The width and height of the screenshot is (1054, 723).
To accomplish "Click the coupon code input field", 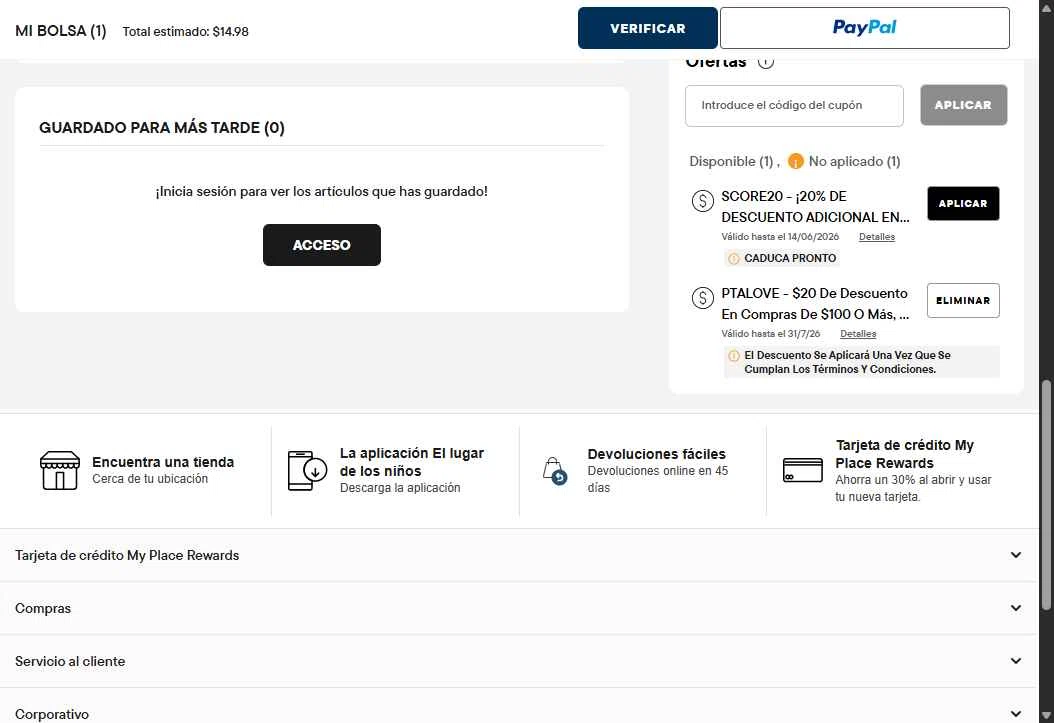I will (x=794, y=105).
